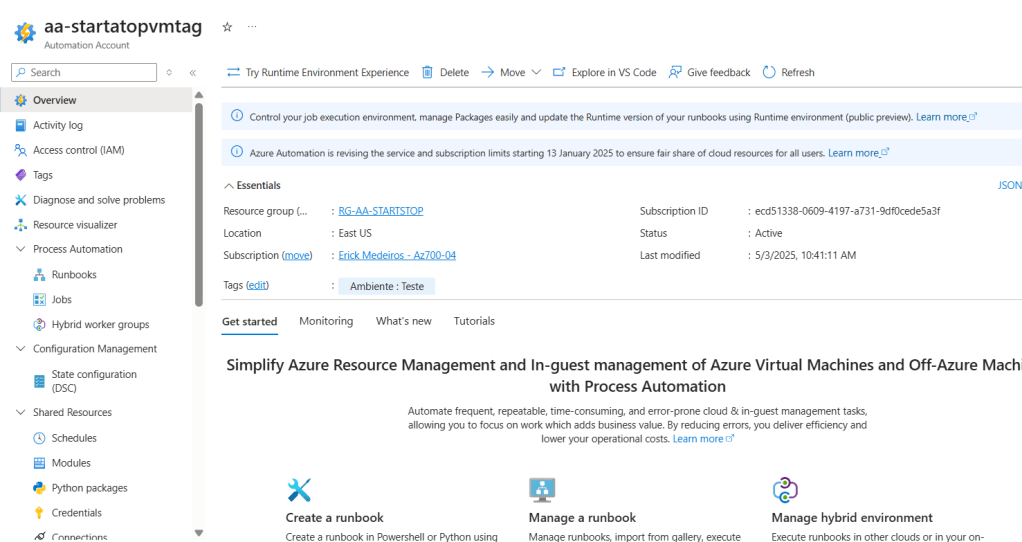Collapse the Essentials section
Viewport: 1022px width, 542px height.
228,186
